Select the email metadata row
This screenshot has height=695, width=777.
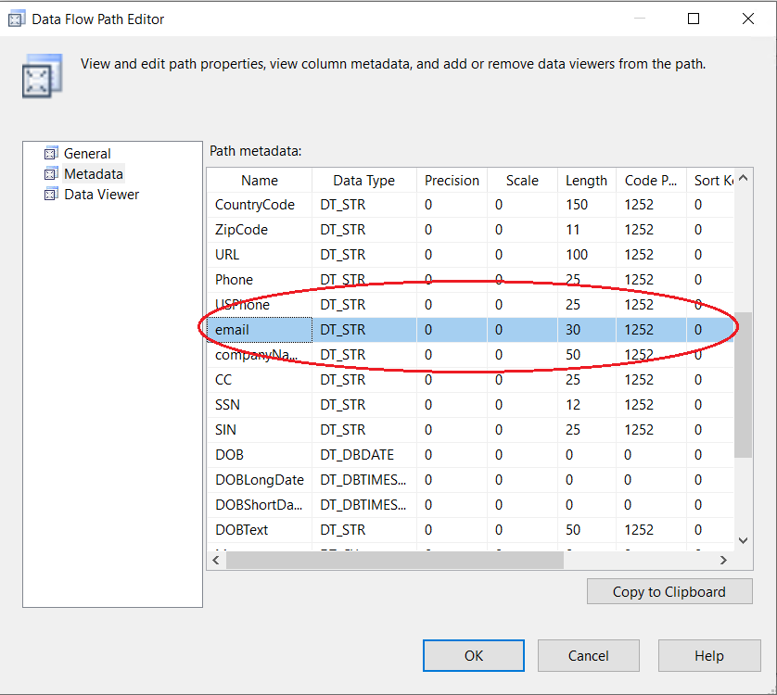coord(232,329)
